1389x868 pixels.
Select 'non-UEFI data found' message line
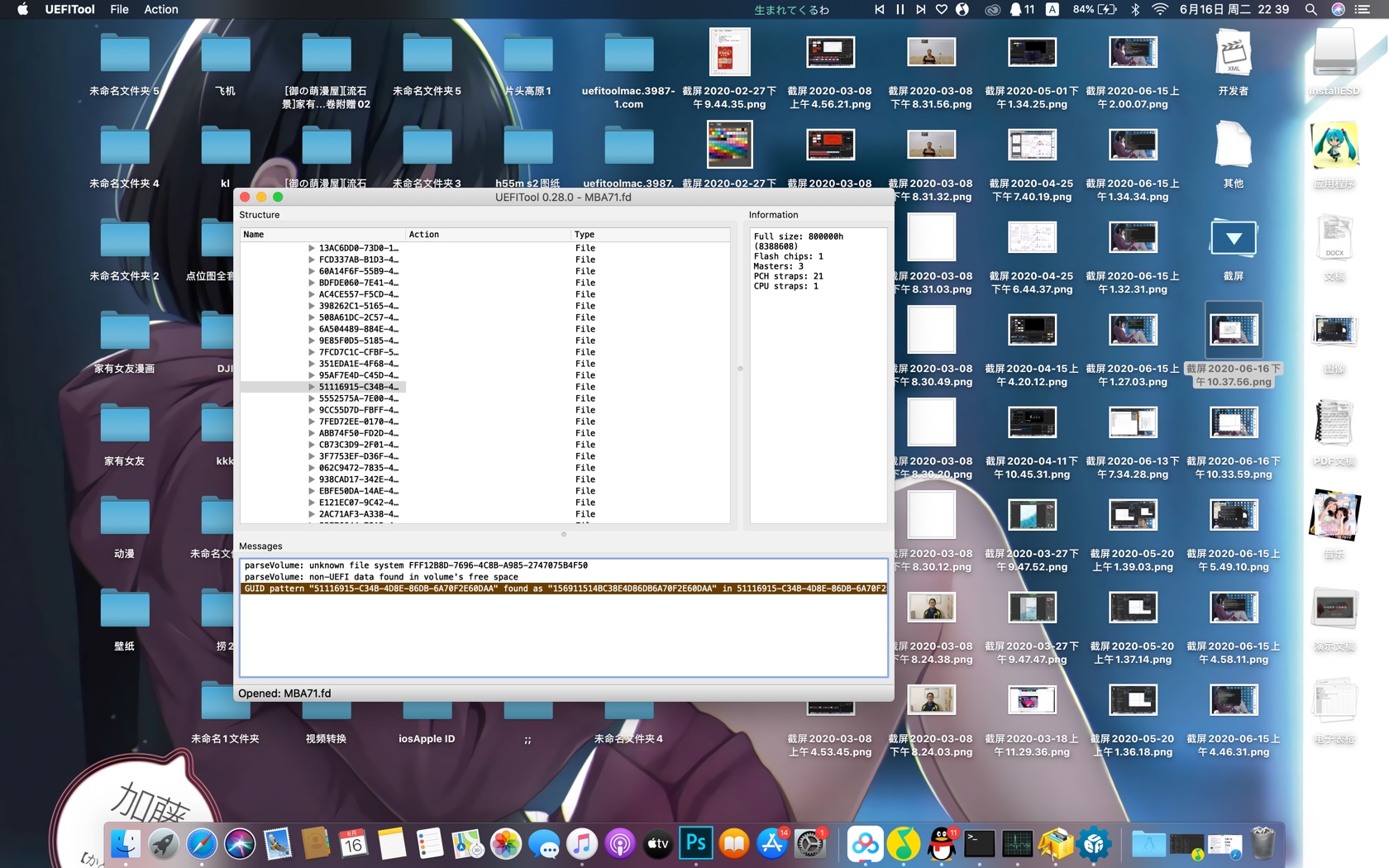pyautogui.click(x=564, y=577)
